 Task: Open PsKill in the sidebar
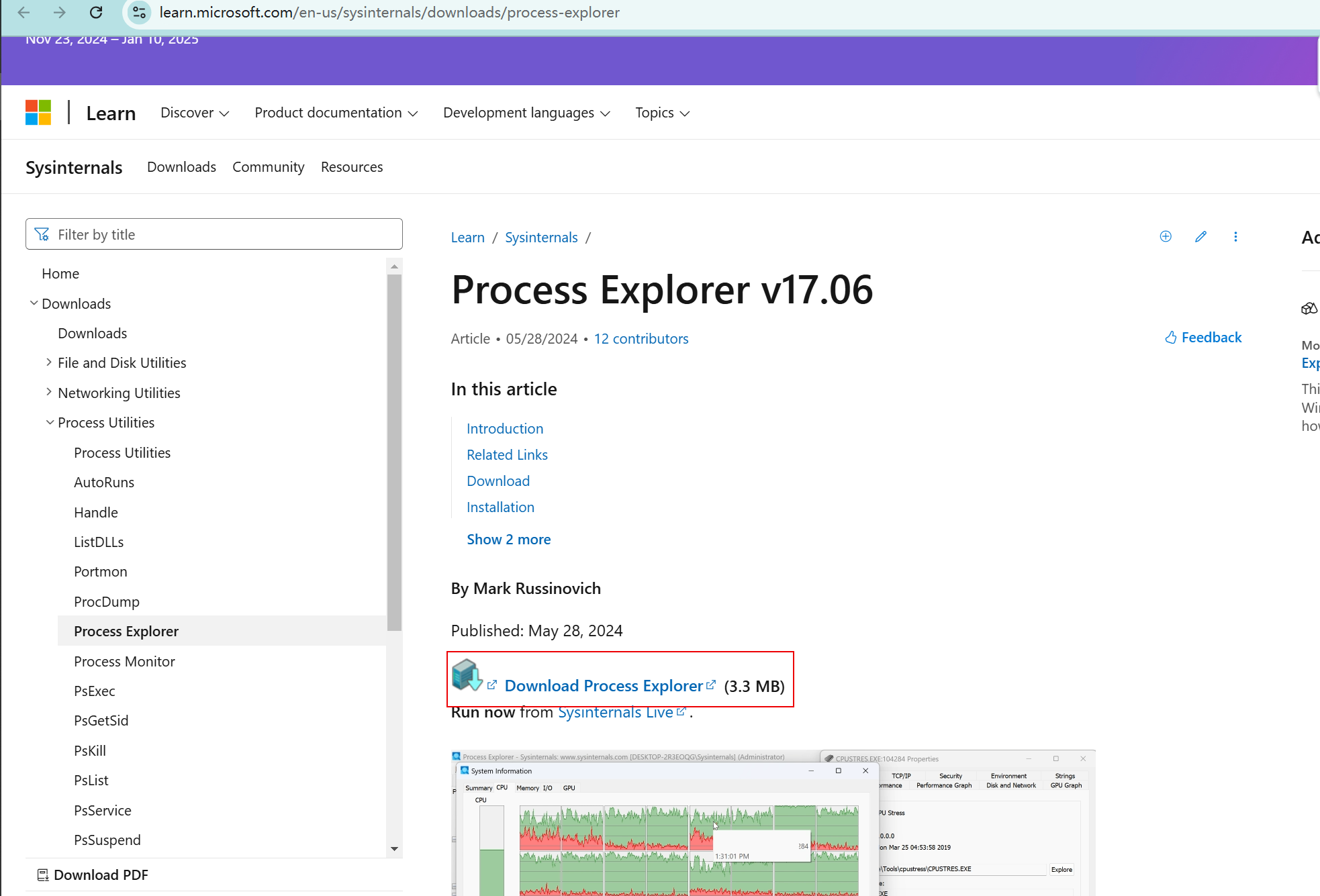pyautogui.click(x=90, y=751)
